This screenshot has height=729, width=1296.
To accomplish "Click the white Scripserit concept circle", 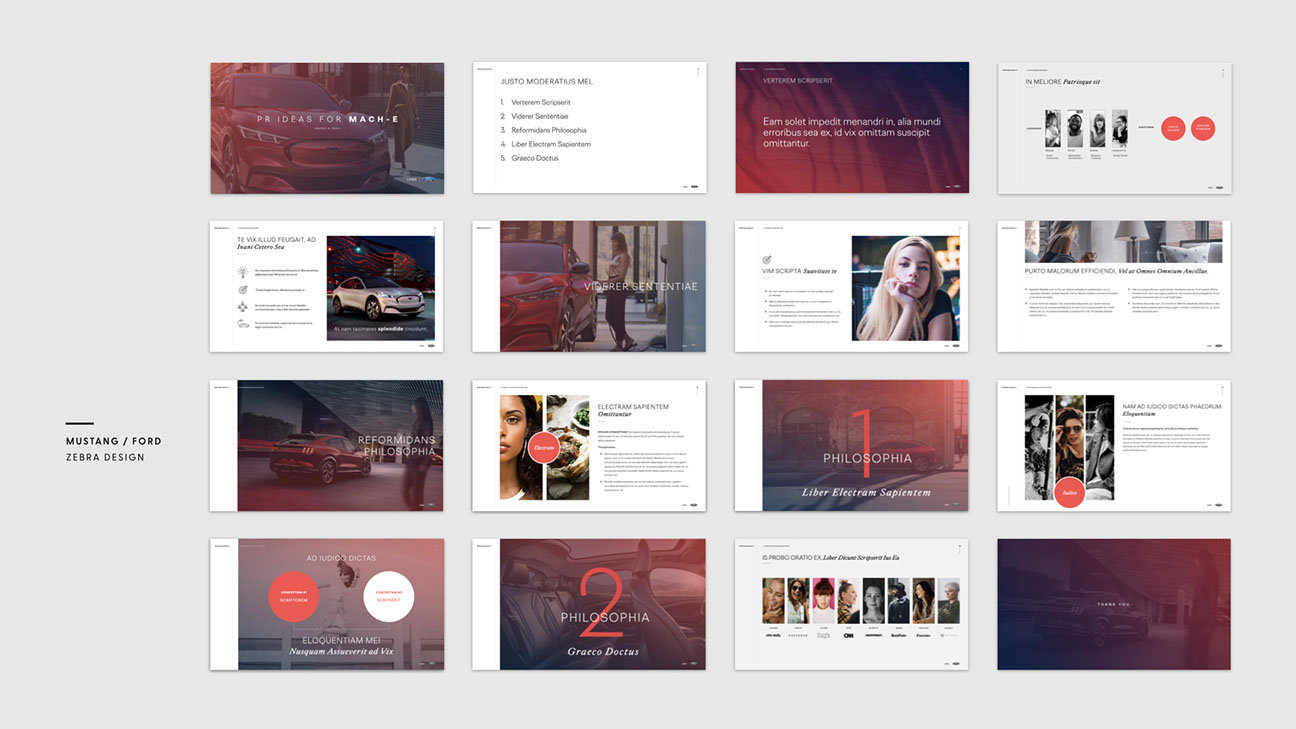I will 388,597.
